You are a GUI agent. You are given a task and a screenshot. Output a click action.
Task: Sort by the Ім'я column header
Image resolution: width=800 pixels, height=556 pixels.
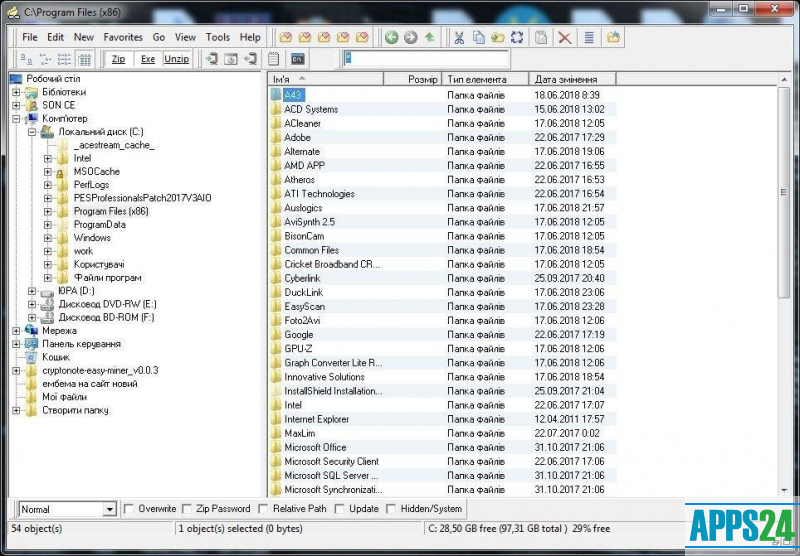[326, 79]
